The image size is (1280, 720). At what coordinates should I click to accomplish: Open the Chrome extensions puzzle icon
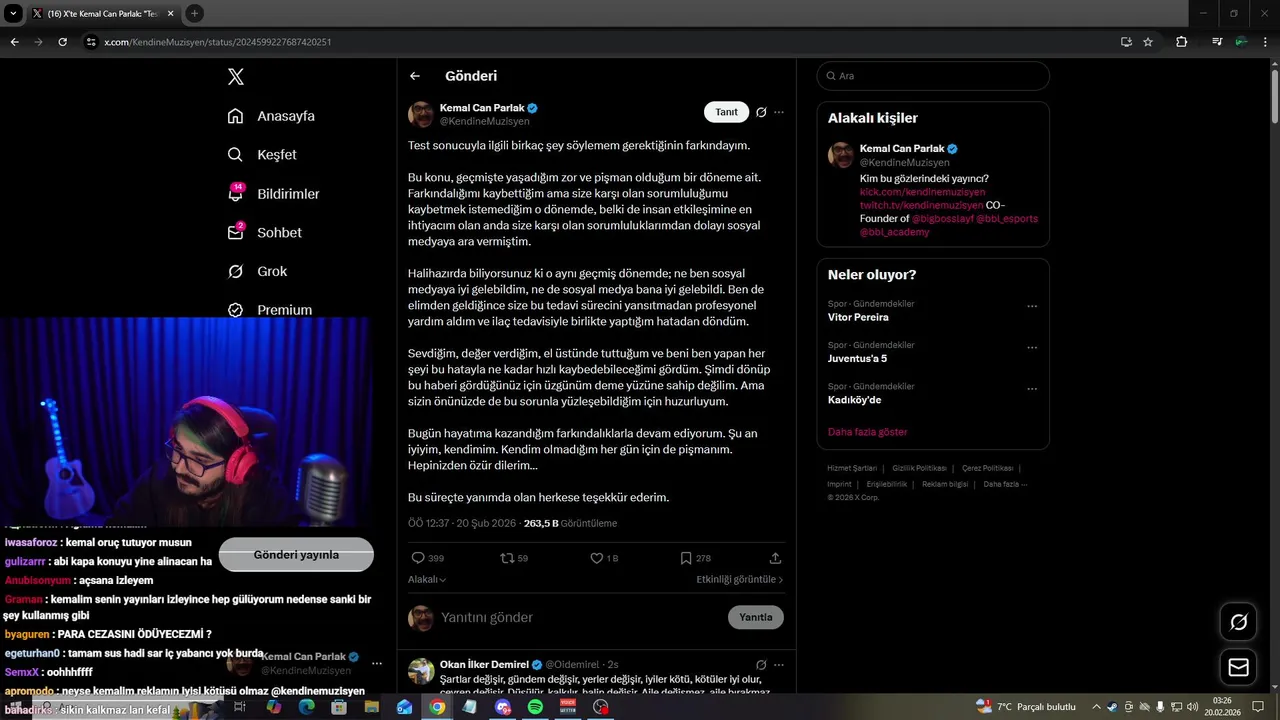tap(1181, 42)
